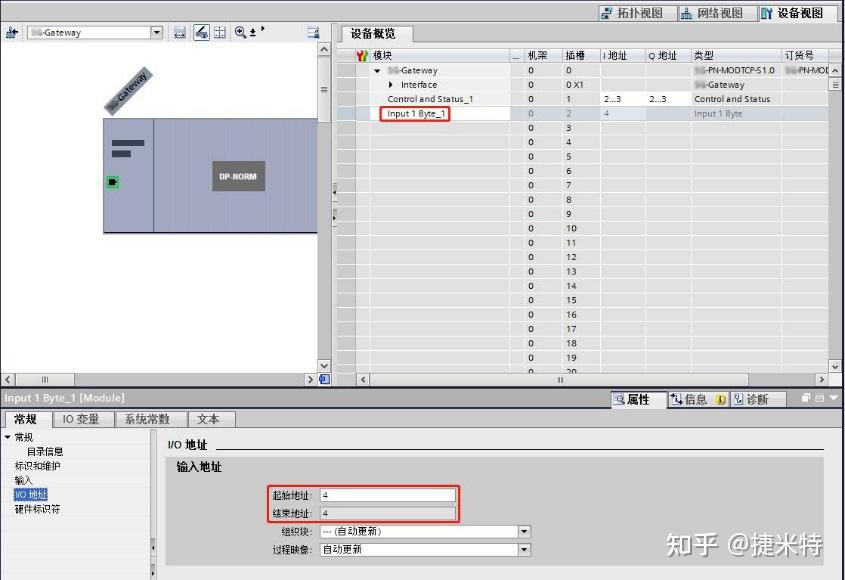Screen dimensions: 845x580
Task: Select 标识和维护 in properties tree
Action: [37, 466]
